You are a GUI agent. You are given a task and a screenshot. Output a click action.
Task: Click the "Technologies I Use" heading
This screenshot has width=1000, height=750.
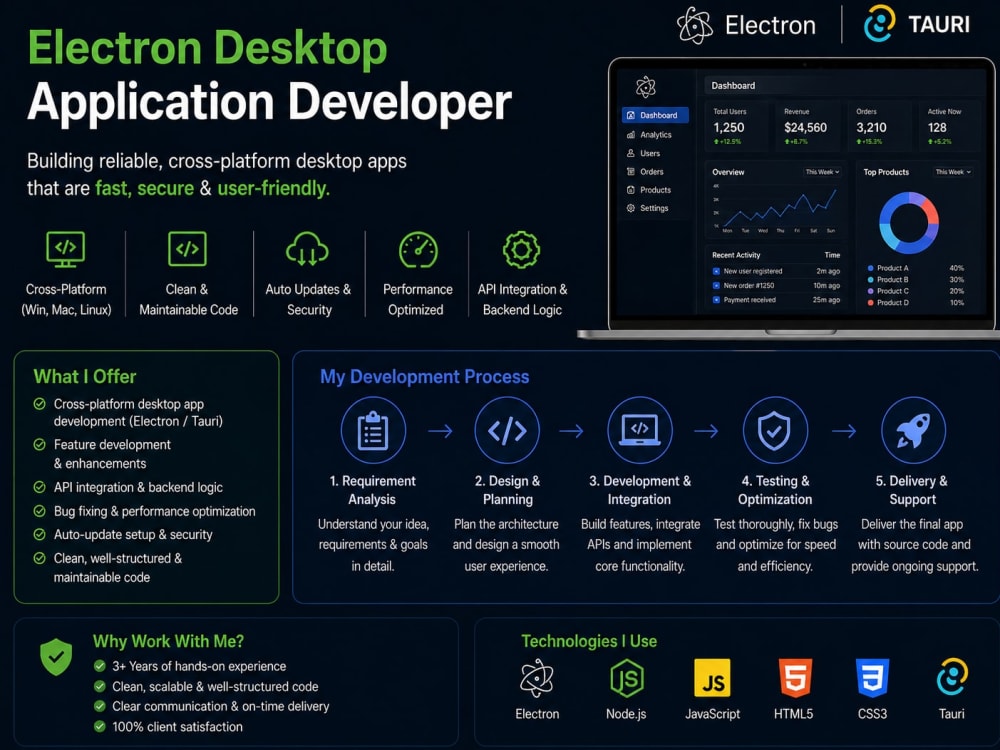(589, 641)
